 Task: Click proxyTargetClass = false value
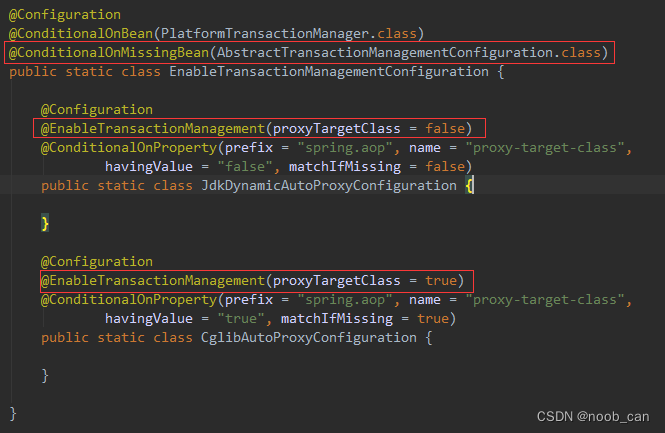(x=445, y=129)
